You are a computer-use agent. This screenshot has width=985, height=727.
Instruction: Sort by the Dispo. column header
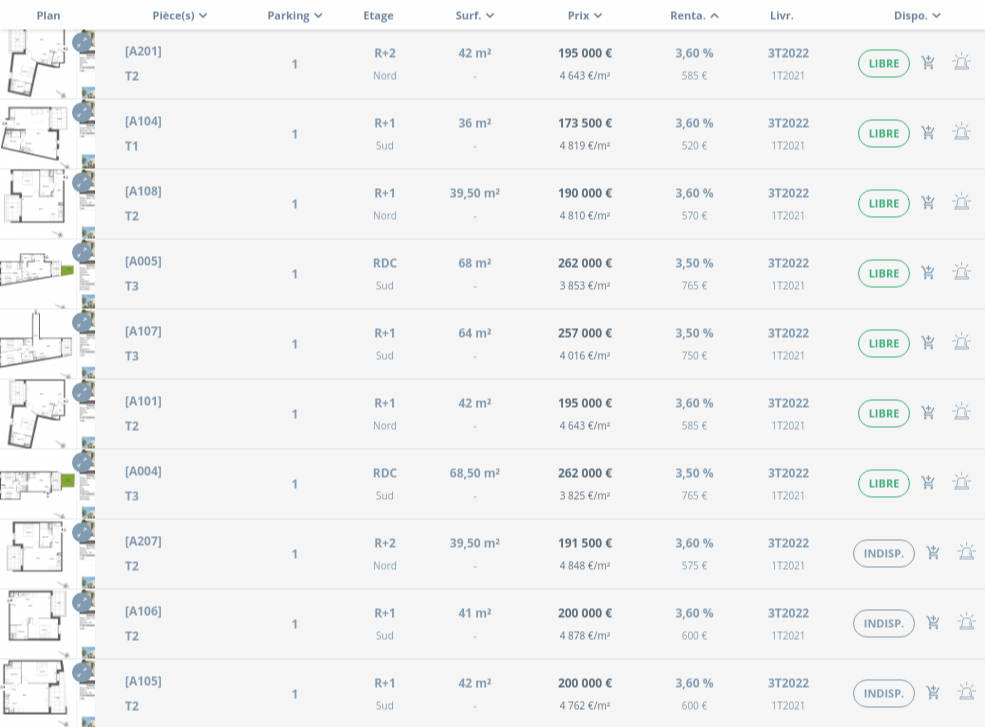[x=917, y=15]
